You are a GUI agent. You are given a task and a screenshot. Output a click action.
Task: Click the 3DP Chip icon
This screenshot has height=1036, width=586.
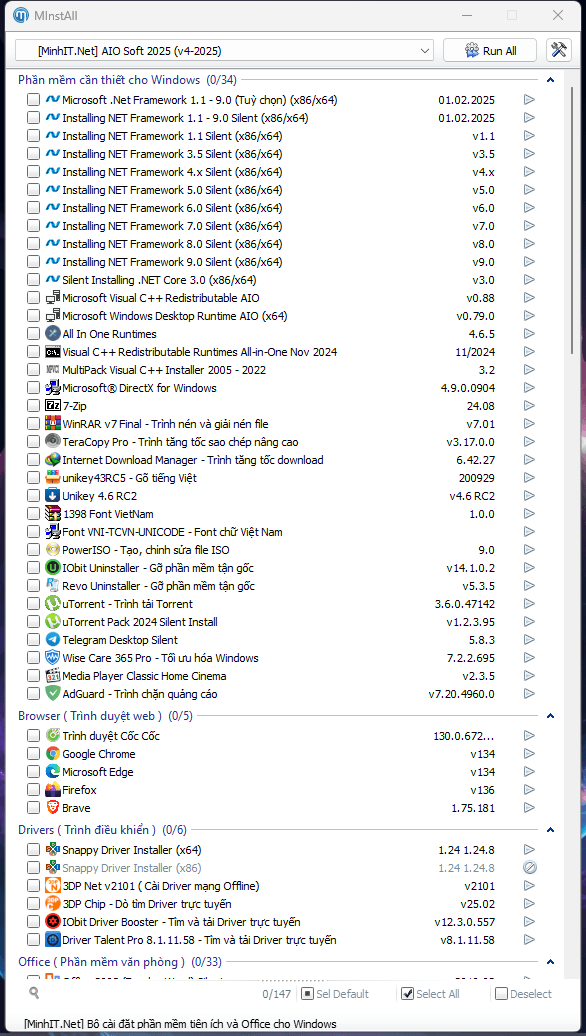coord(53,904)
